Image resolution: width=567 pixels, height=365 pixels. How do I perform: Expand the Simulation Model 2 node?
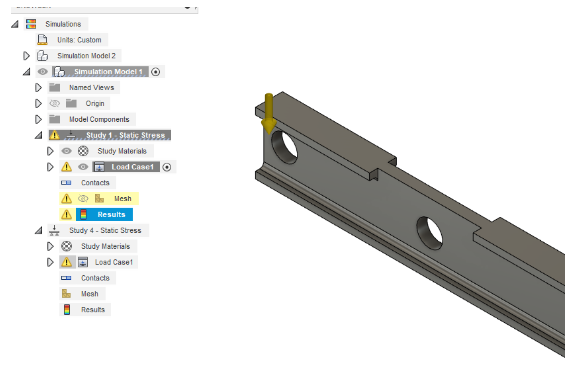tap(26, 56)
